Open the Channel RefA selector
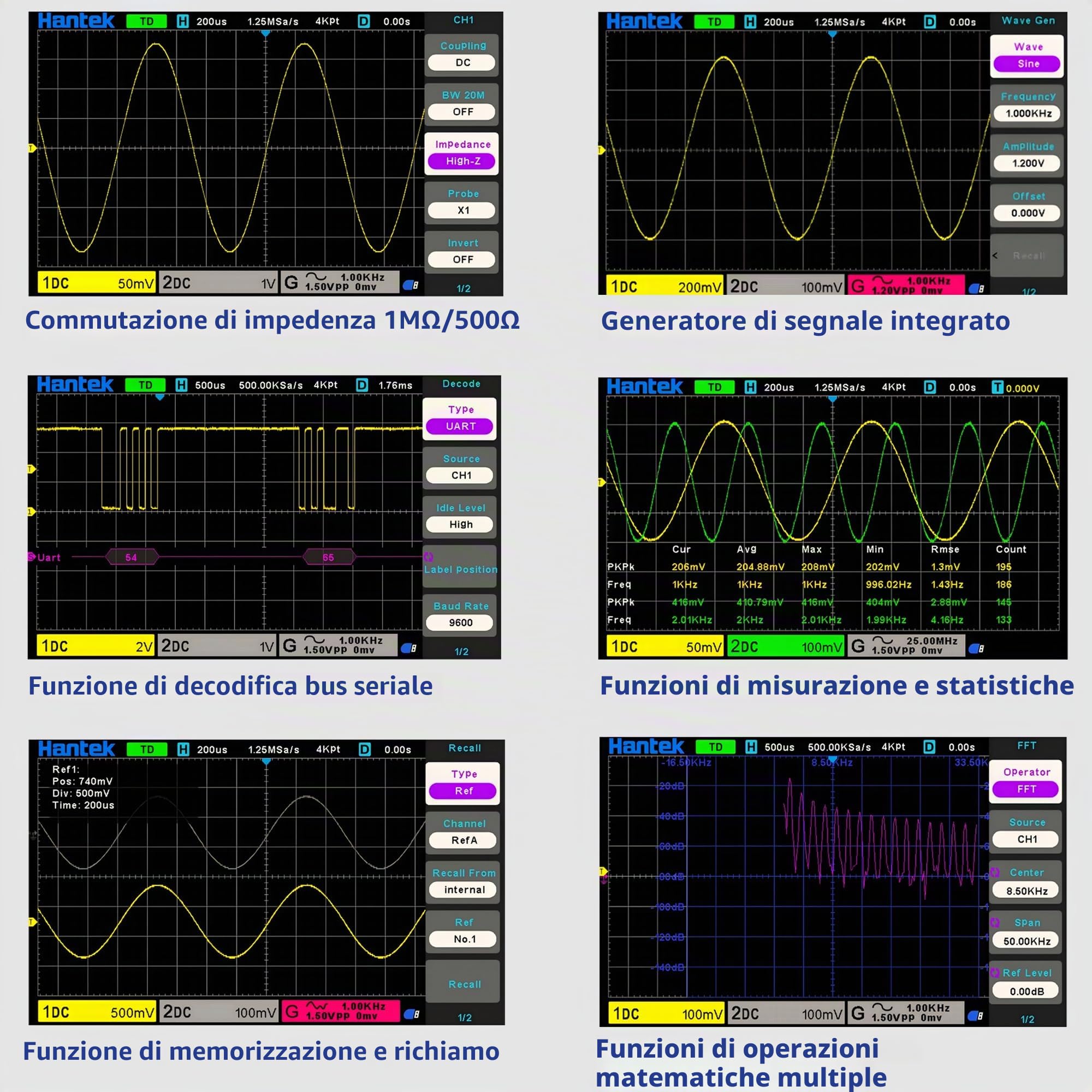Screen dimensions: 1092x1092 pyautogui.click(x=464, y=833)
